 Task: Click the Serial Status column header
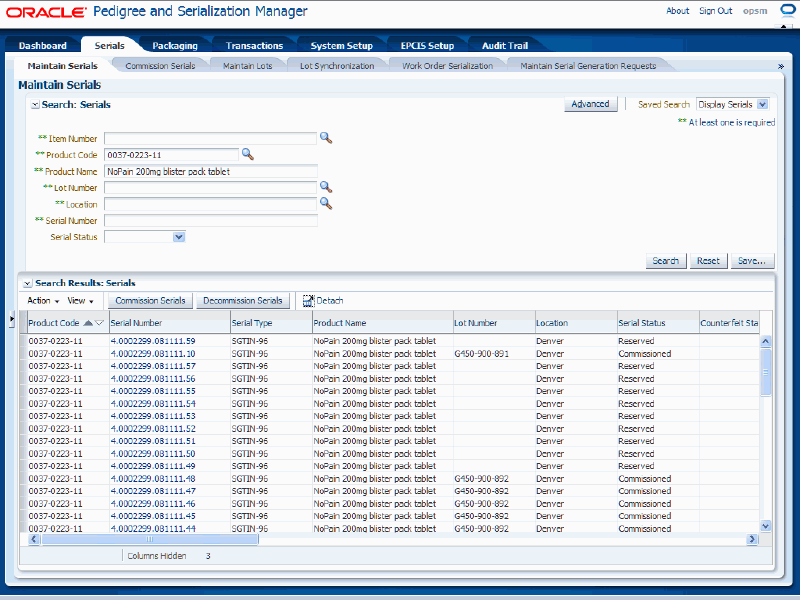coord(658,323)
